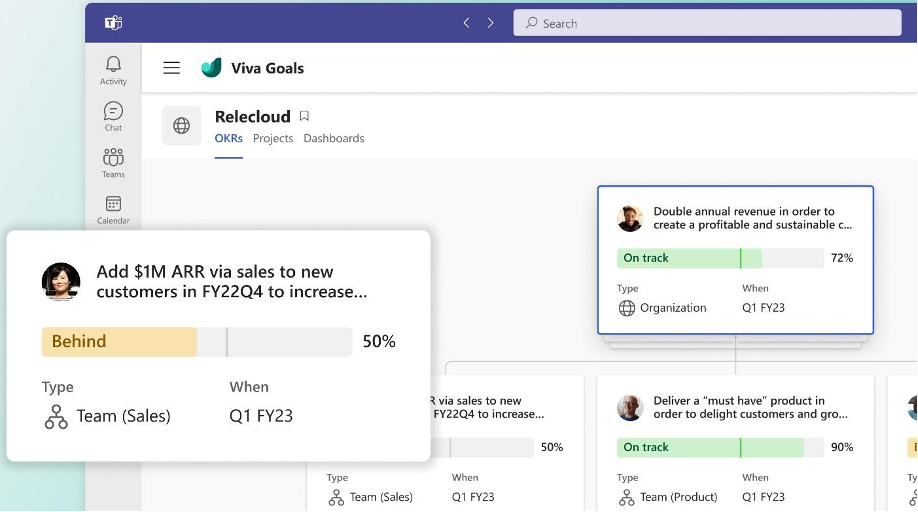Open Chat in the sidebar
The image size is (918, 512).
pos(113,116)
